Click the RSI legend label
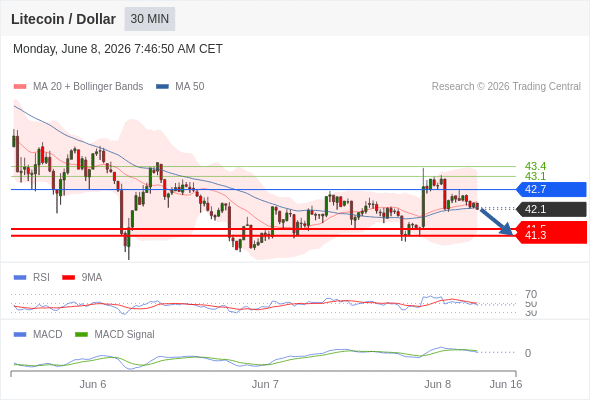This screenshot has height=400, width=590. point(41,277)
